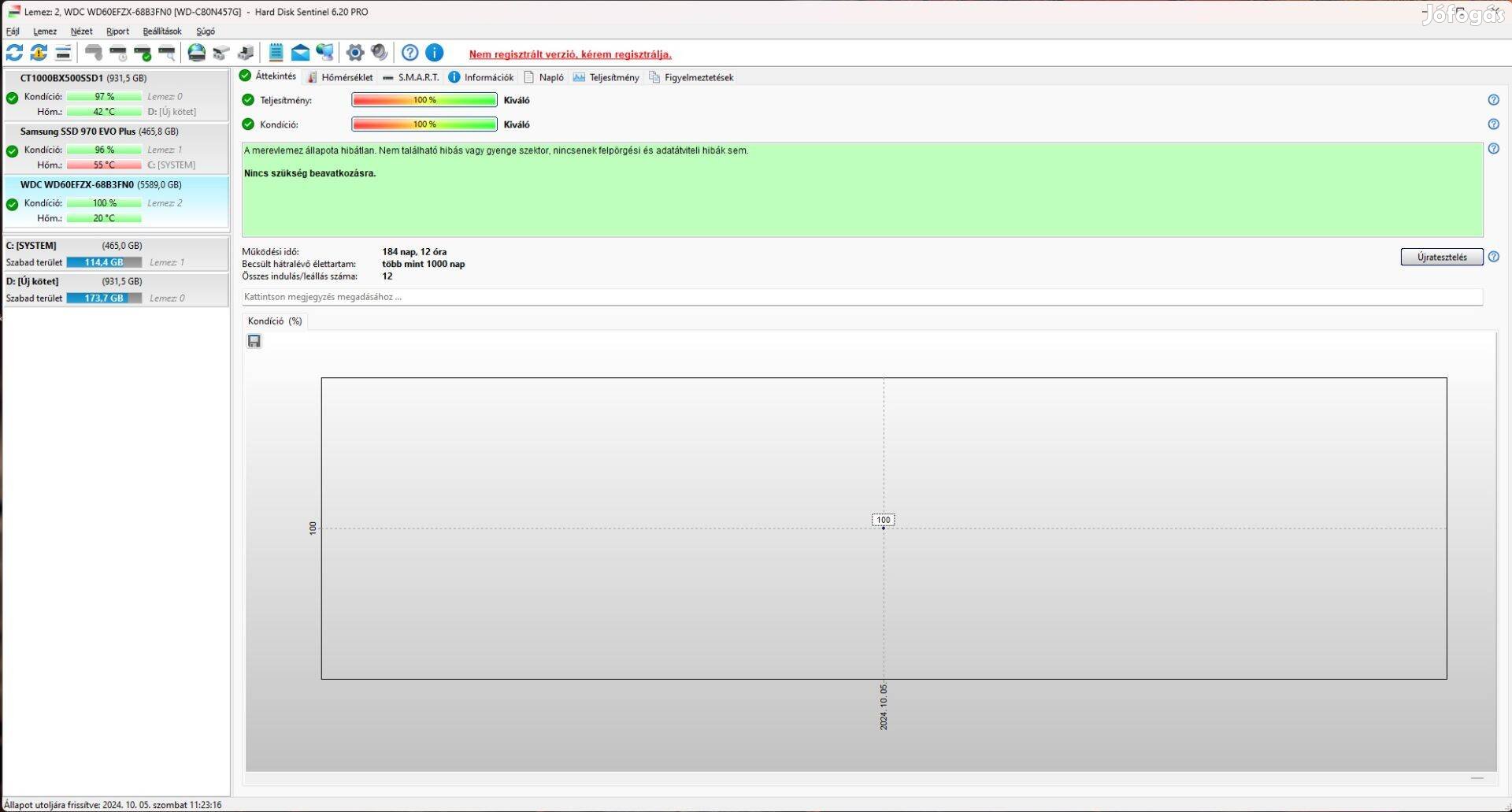Click the disk with clock icon
The image size is (1512, 812).
(x=118, y=53)
